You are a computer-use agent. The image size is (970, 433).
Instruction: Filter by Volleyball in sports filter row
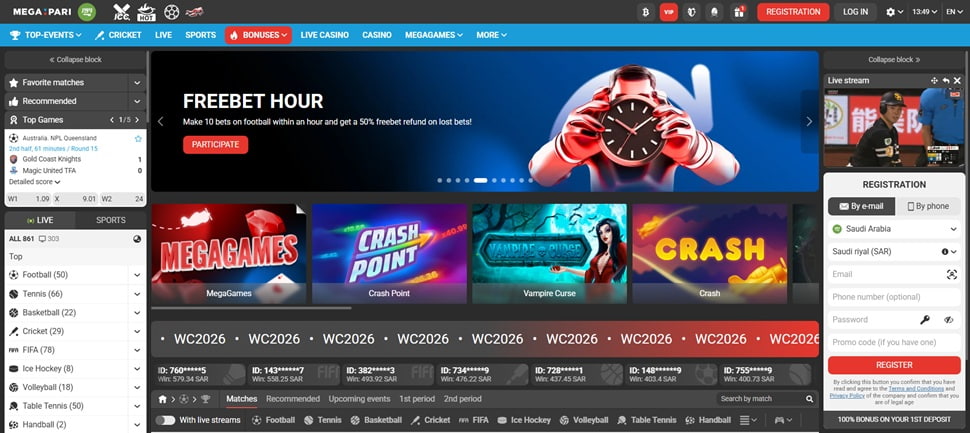coord(586,420)
